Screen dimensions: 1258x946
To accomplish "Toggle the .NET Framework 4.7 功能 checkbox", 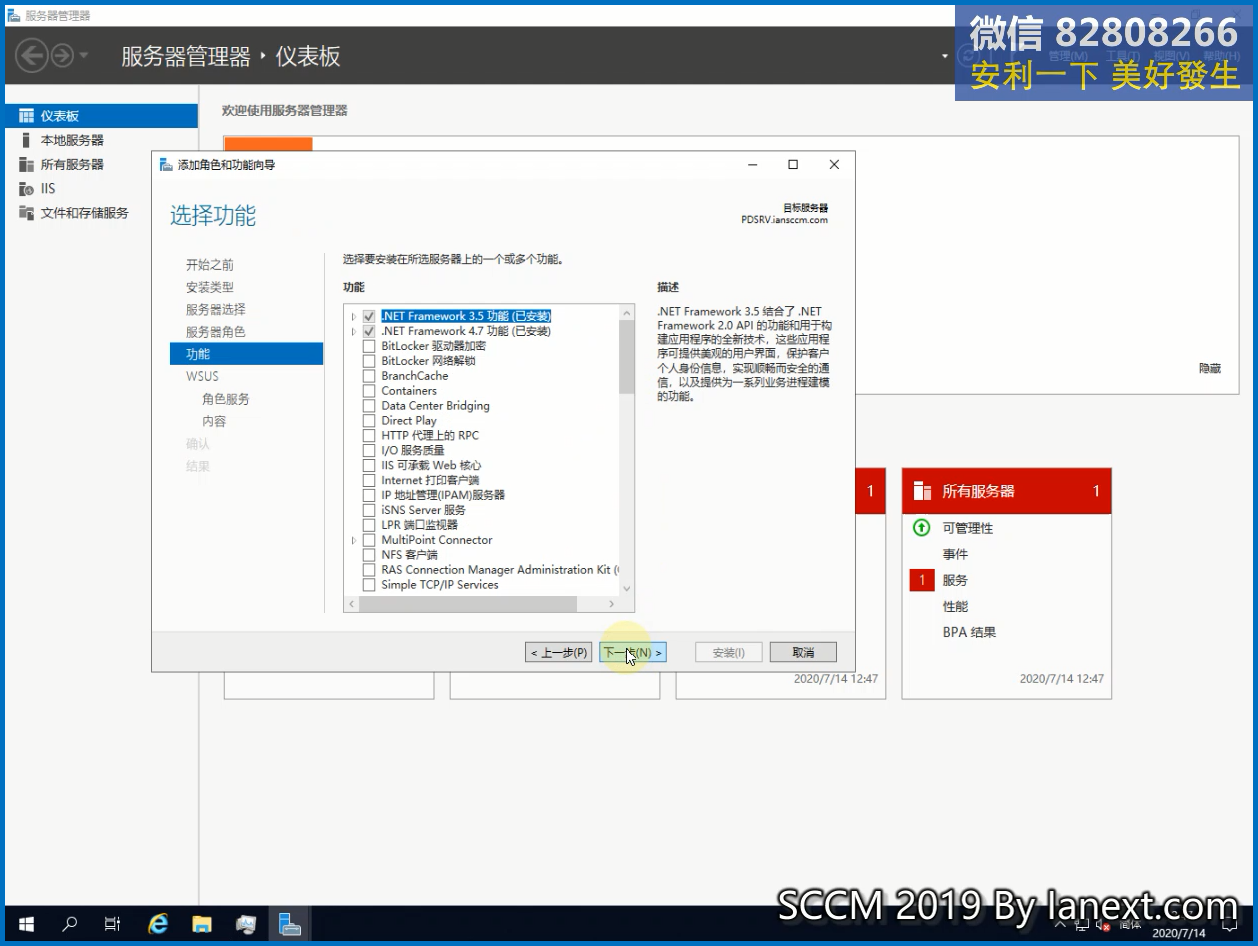I will point(369,331).
